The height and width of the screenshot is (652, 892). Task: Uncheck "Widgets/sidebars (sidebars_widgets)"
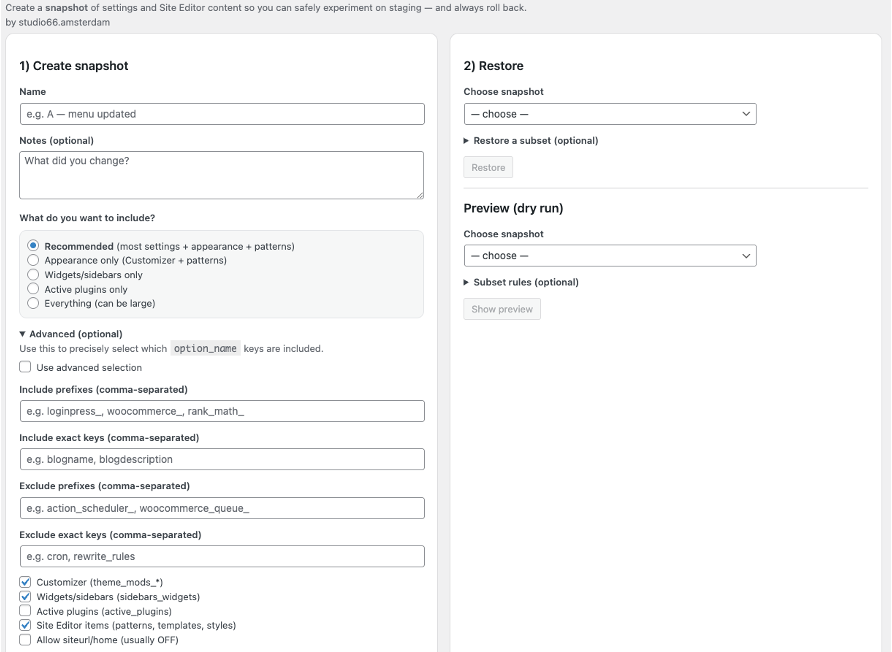click(24, 596)
